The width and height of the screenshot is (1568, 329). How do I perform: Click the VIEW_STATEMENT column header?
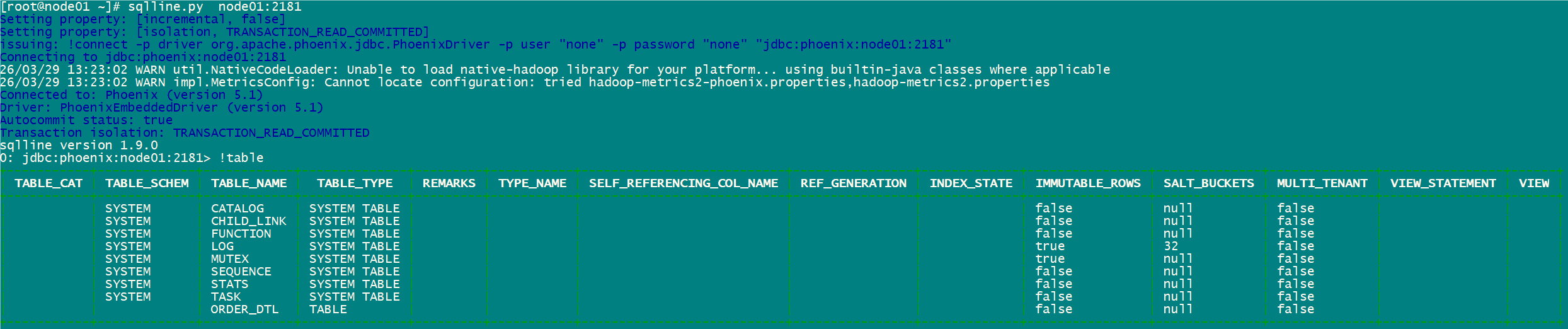click(x=1443, y=183)
